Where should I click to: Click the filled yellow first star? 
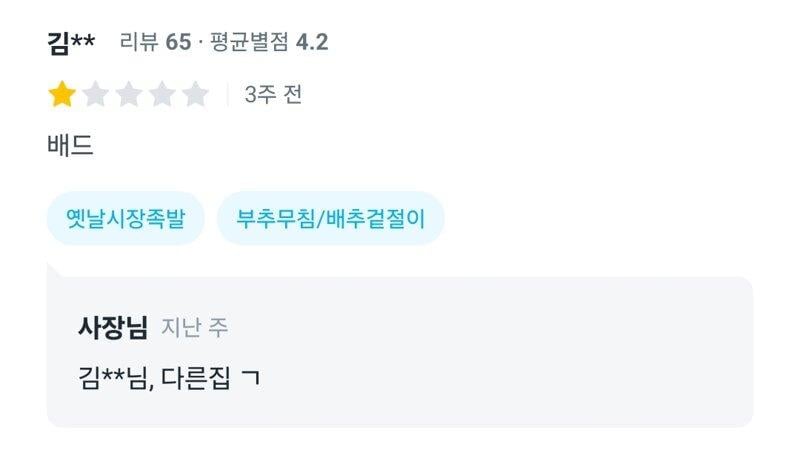click(62, 95)
